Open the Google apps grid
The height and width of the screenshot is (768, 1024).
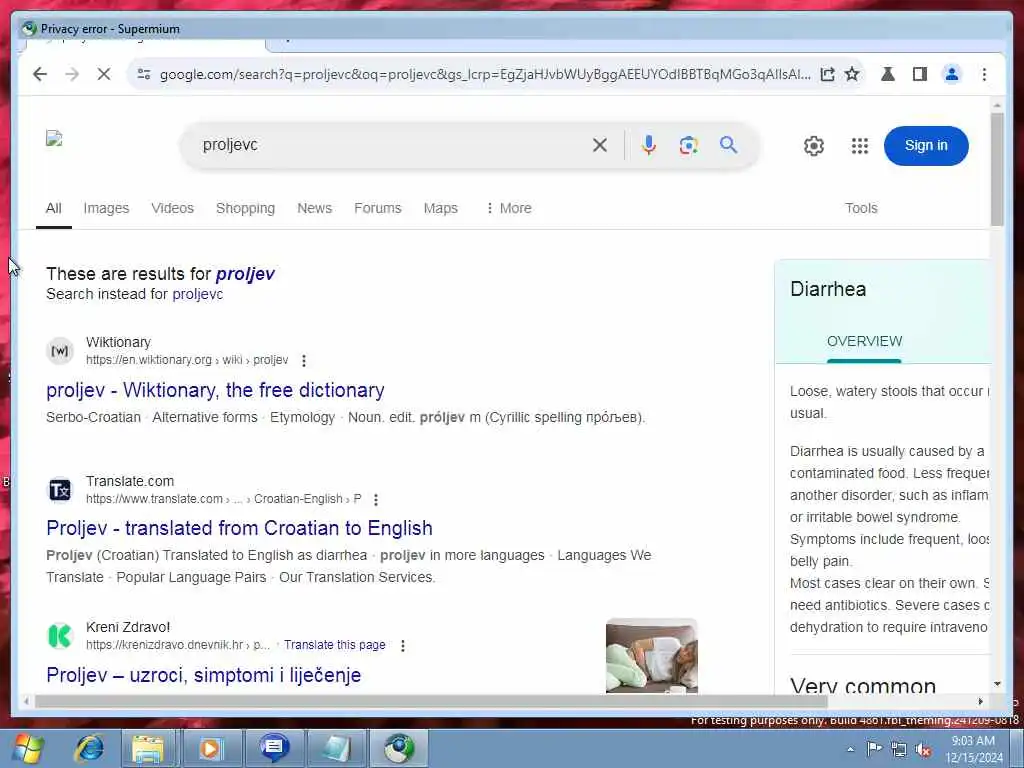(860, 146)
